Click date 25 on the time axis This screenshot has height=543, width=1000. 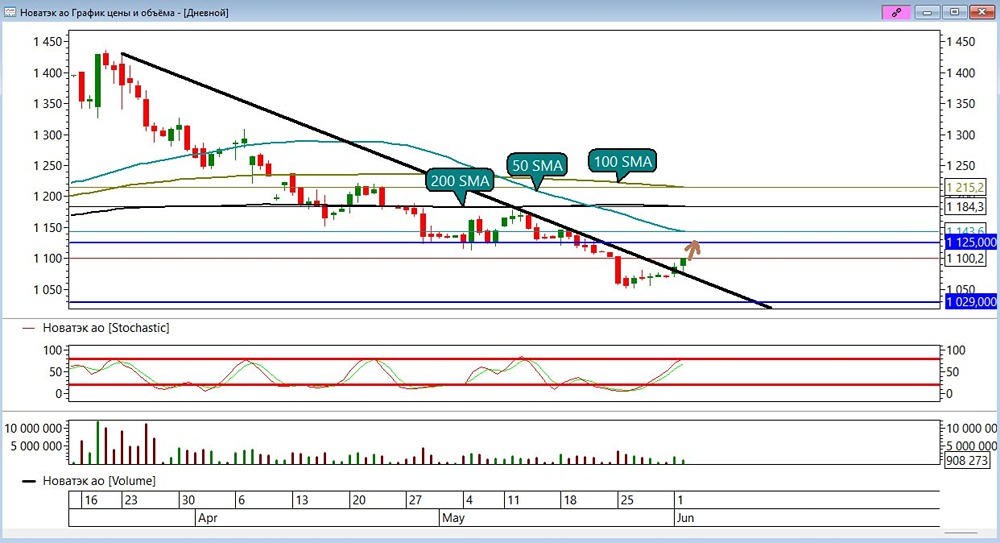point(627,500)
